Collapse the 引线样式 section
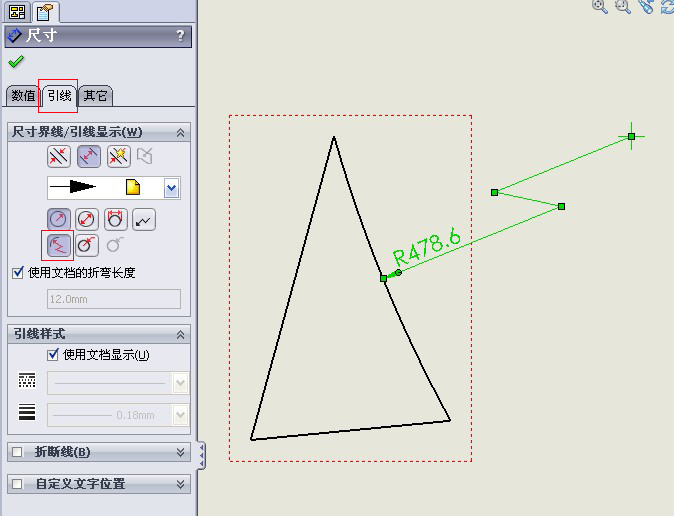The width and height of the screenshot is (674, 516). (x=181, y=335)
